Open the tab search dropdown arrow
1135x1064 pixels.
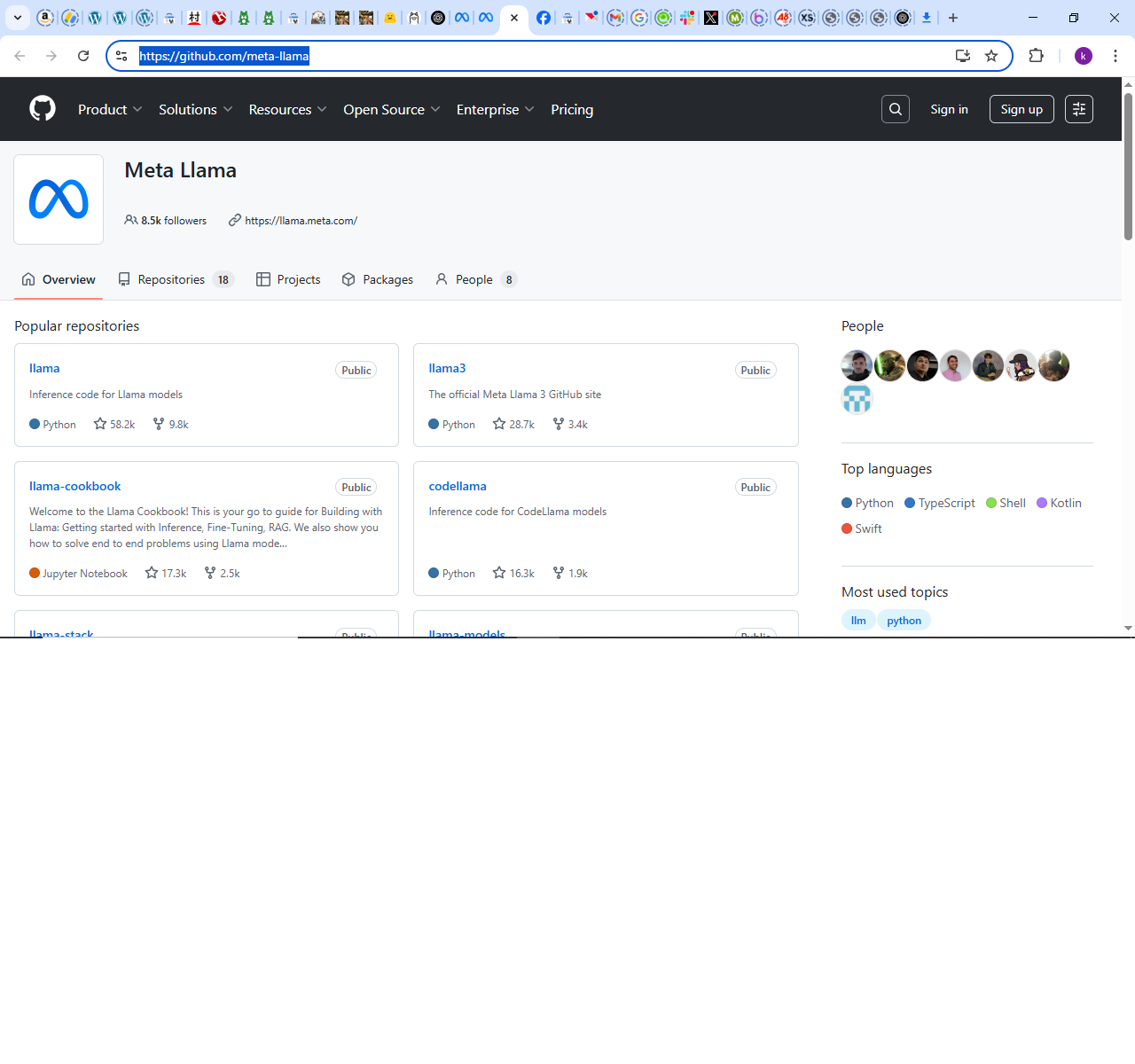coord(18,18)
